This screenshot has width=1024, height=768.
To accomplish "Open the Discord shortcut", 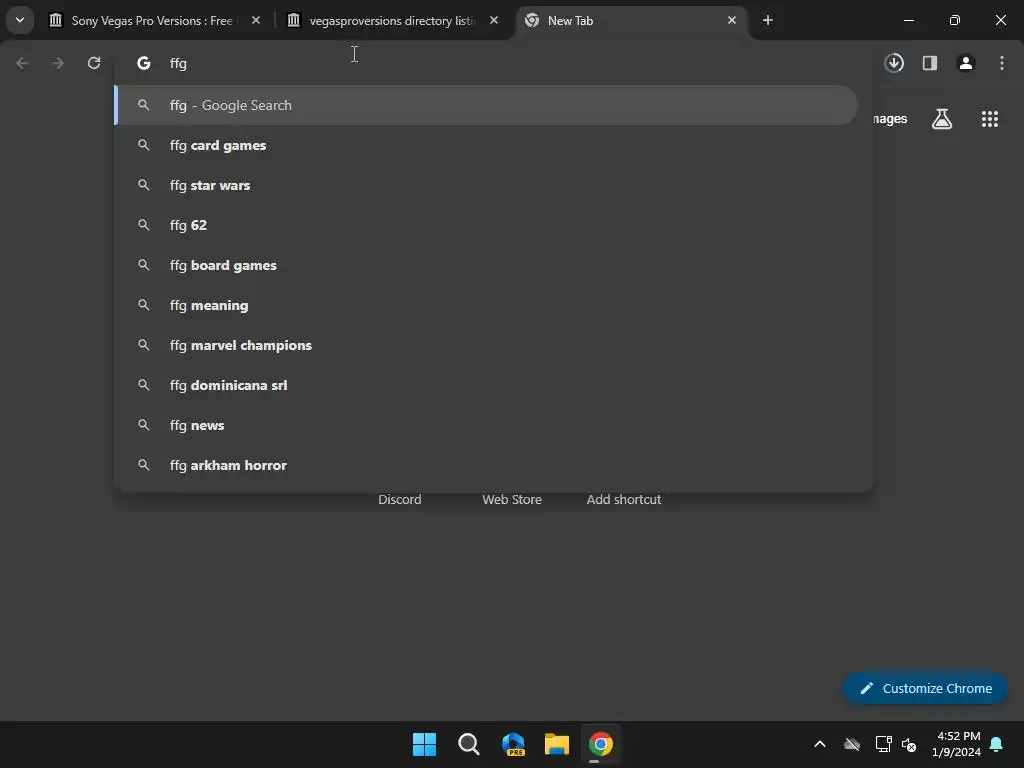I will click(x=400, y=499).
